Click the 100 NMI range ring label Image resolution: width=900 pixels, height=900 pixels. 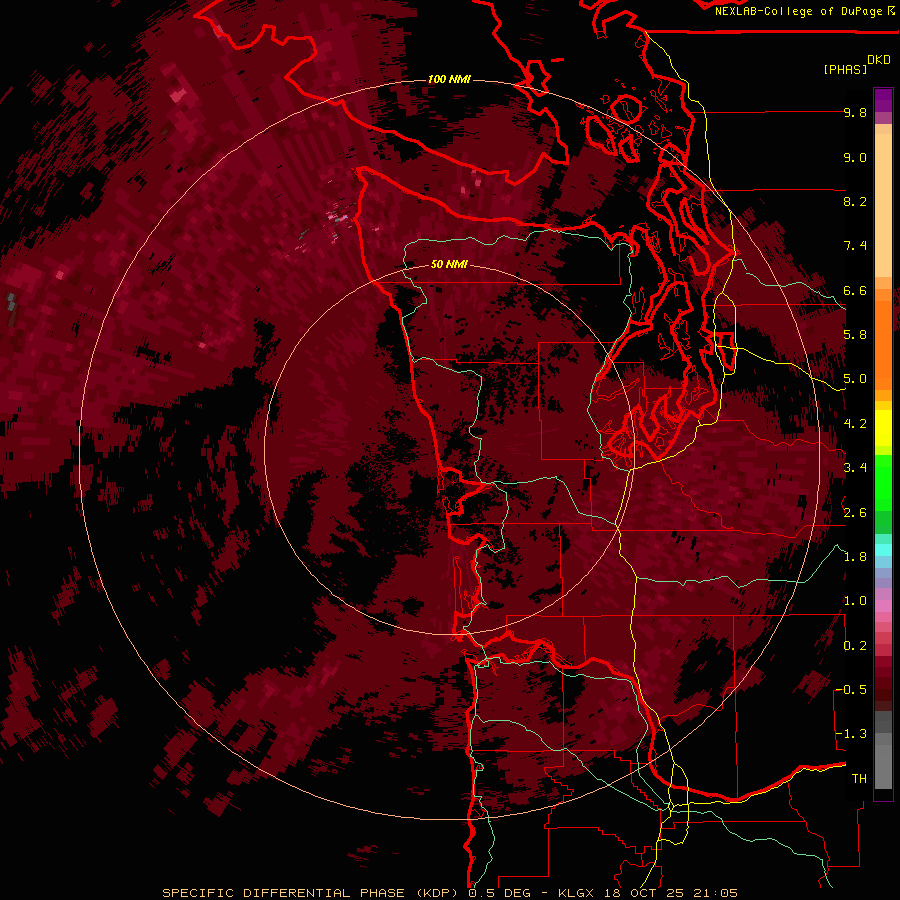[449, 79]
